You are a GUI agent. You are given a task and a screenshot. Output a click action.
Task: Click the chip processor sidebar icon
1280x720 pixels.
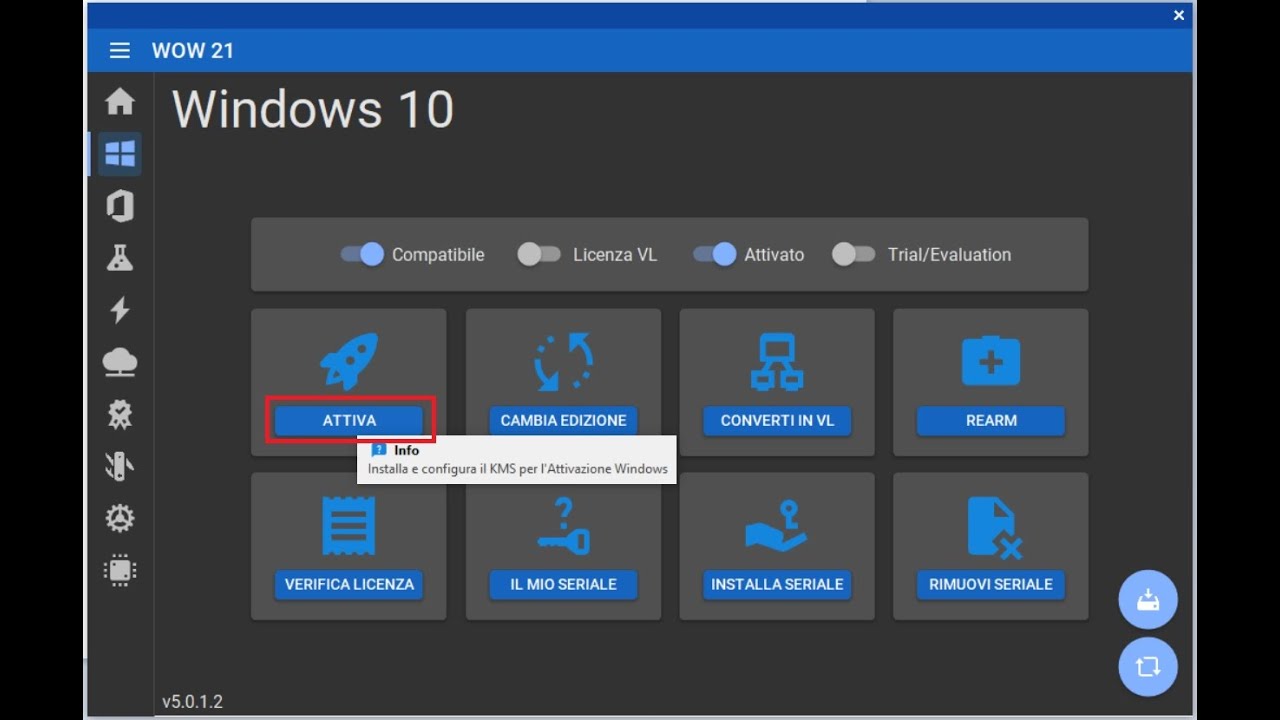click(120, 570)
